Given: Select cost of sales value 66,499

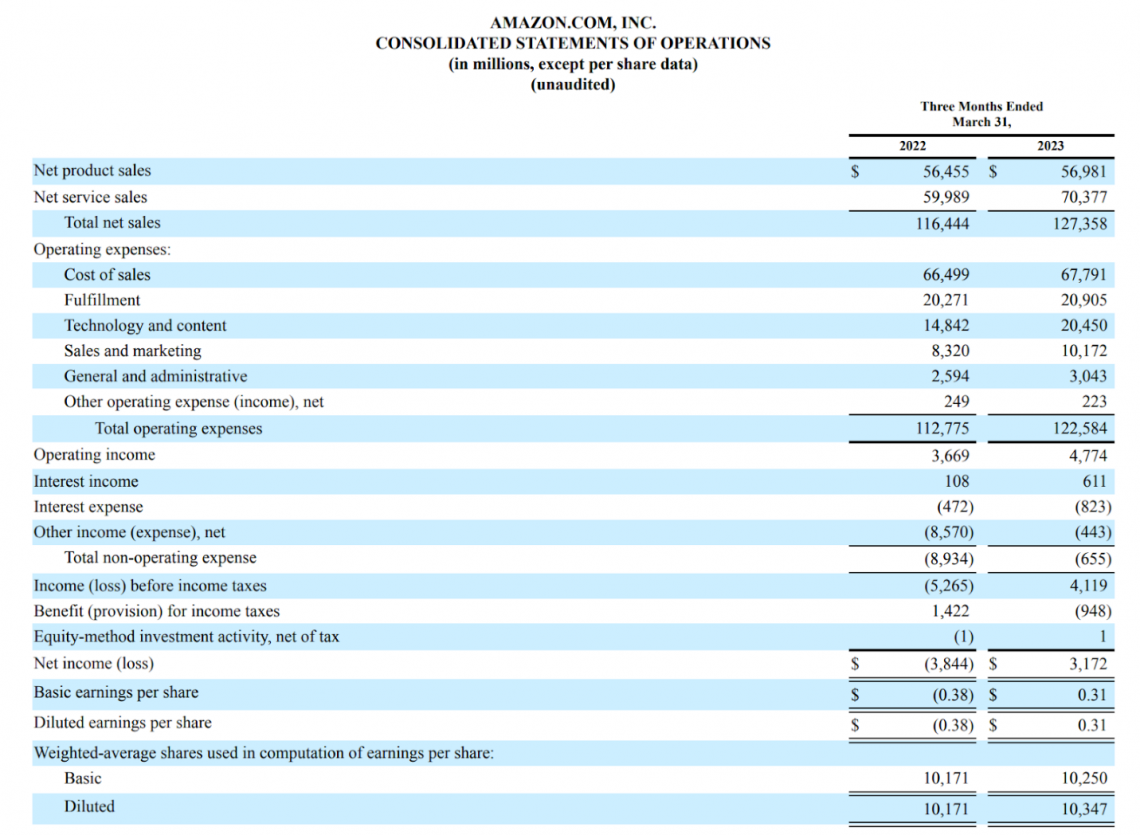Looking at the screenshot, I should [946, 275].
